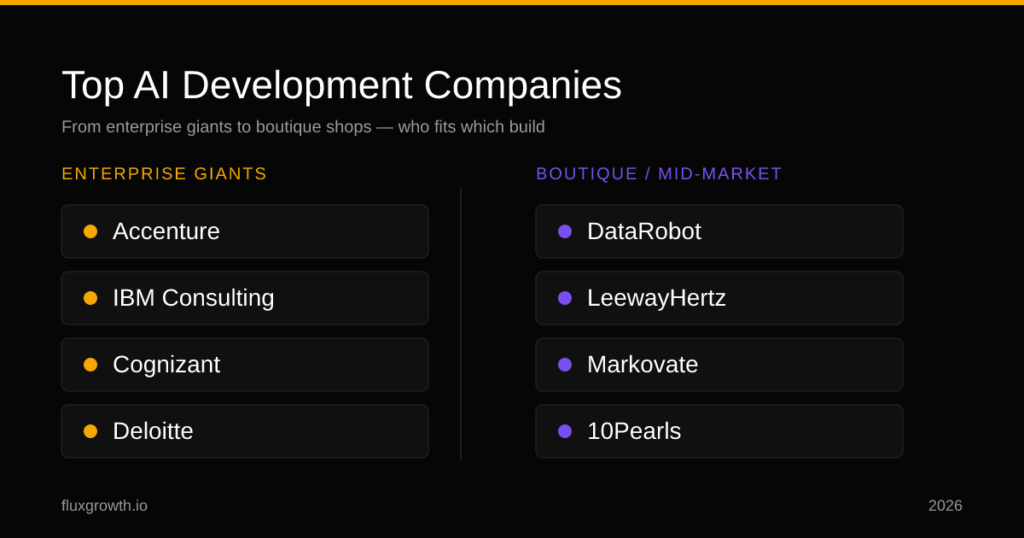Click the orange bullet beside Cognizant
This screenshot has height=538, width=1024.
point(91,364)
